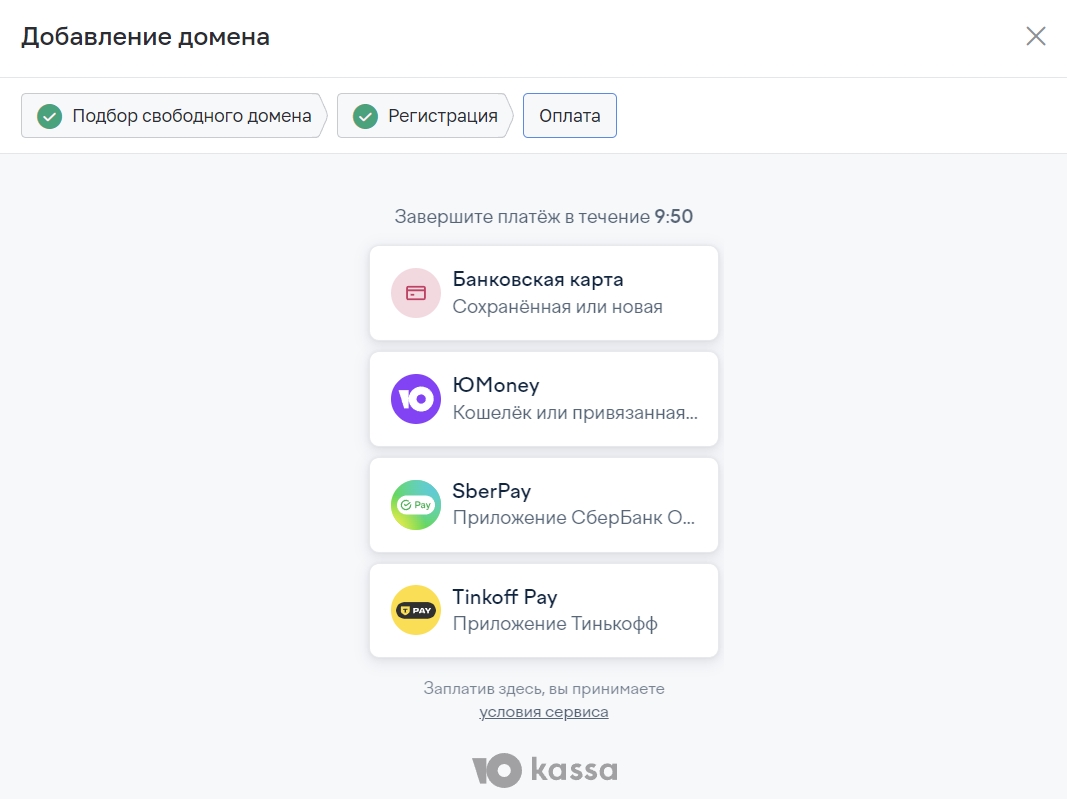Select the Оплата step tab
1067x799 pixels.
tap(570, 116)
